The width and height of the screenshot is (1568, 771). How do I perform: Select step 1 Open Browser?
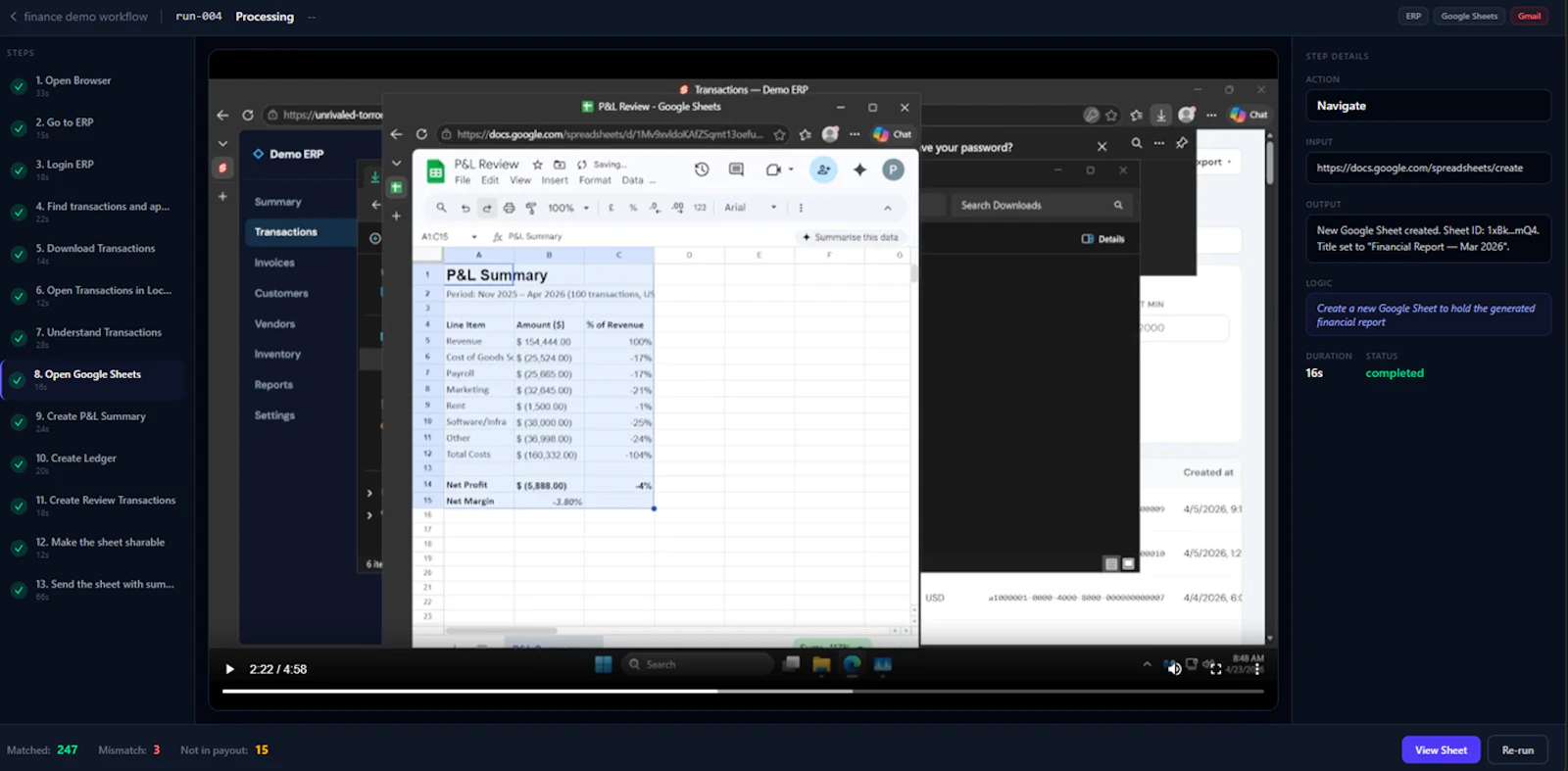(93, 85)
